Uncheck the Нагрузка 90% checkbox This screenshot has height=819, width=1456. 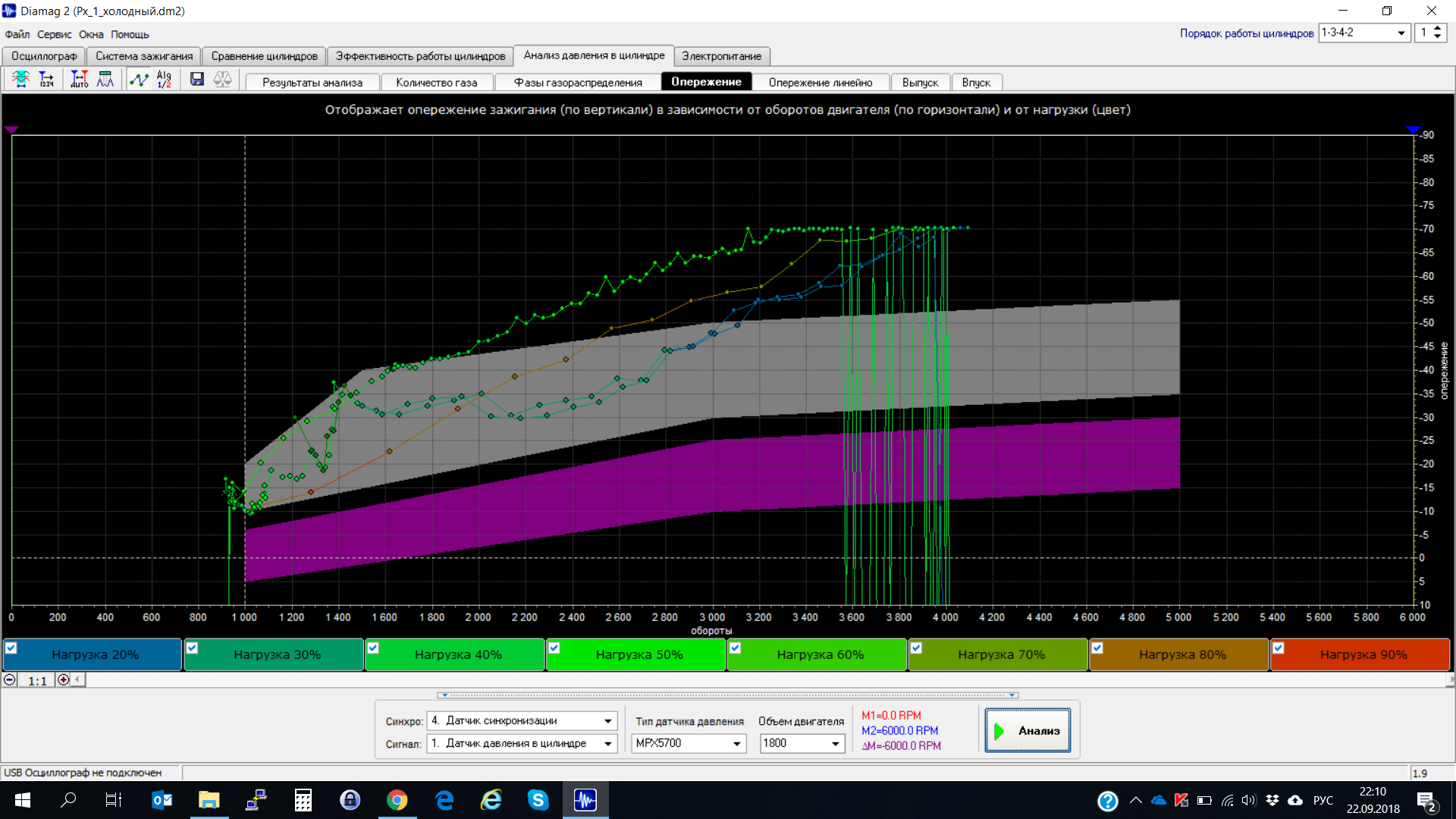pos(1279,648)
